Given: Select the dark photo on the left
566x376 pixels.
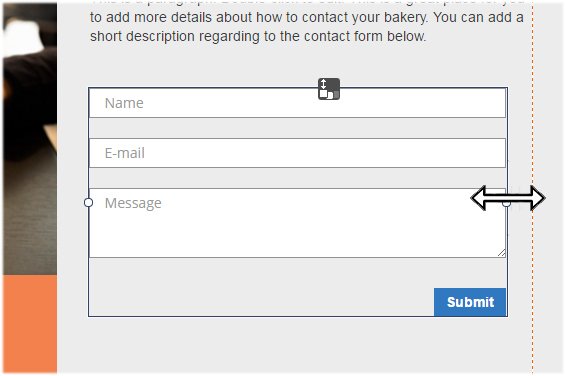Looking at the screenshot, I should pyautogui.click(x=30, y=139).
